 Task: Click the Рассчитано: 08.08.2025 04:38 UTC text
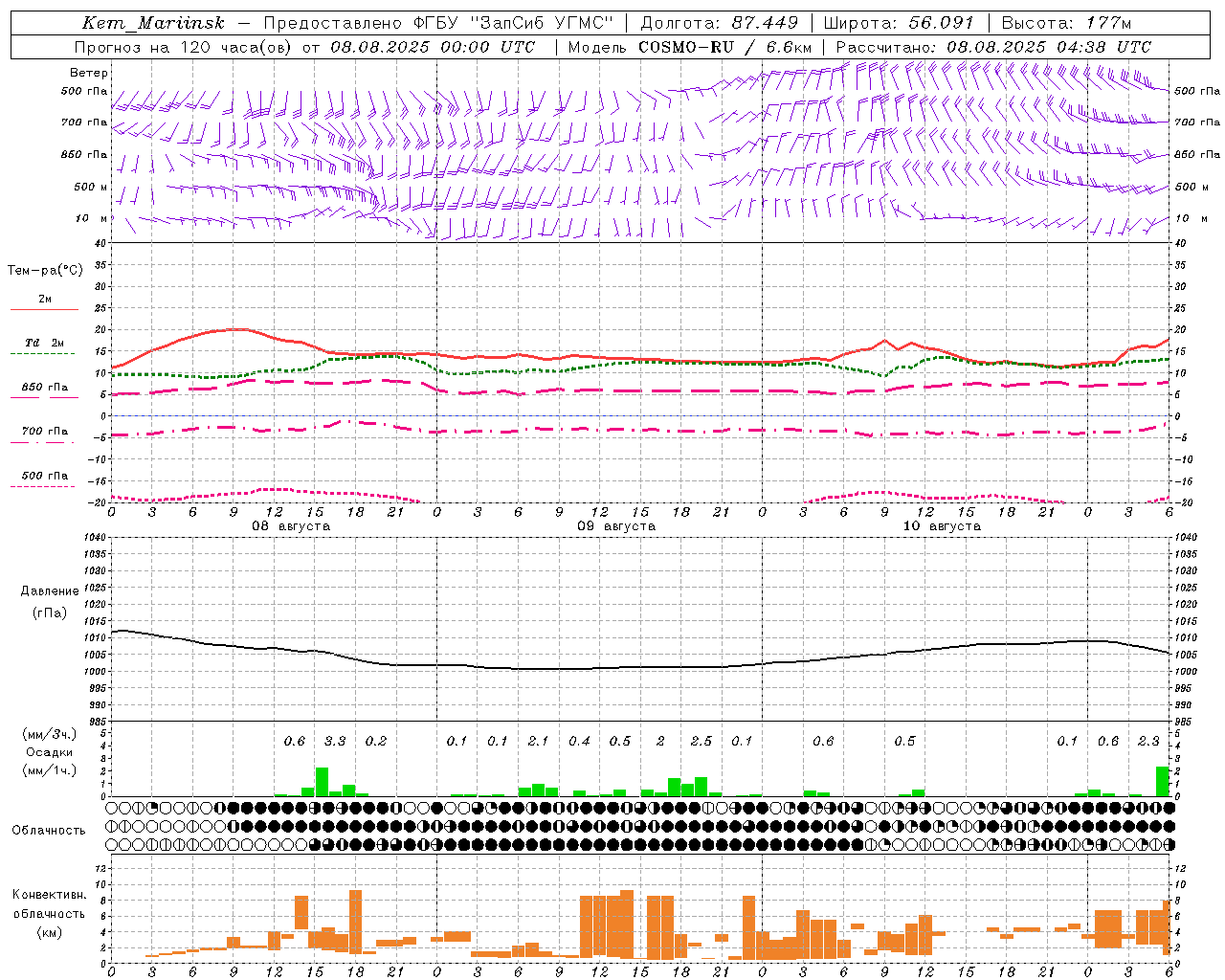tap(993, 47)
